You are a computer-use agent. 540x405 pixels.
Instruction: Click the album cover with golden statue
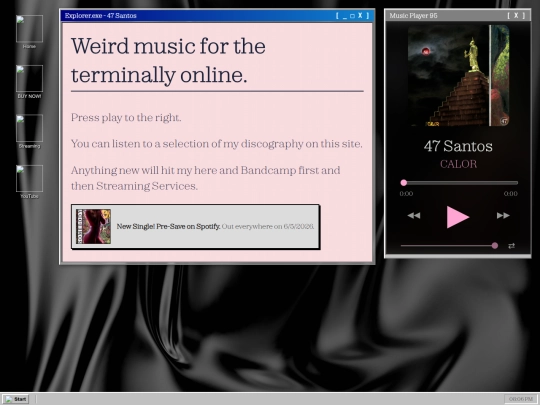(x=448, y=76)
